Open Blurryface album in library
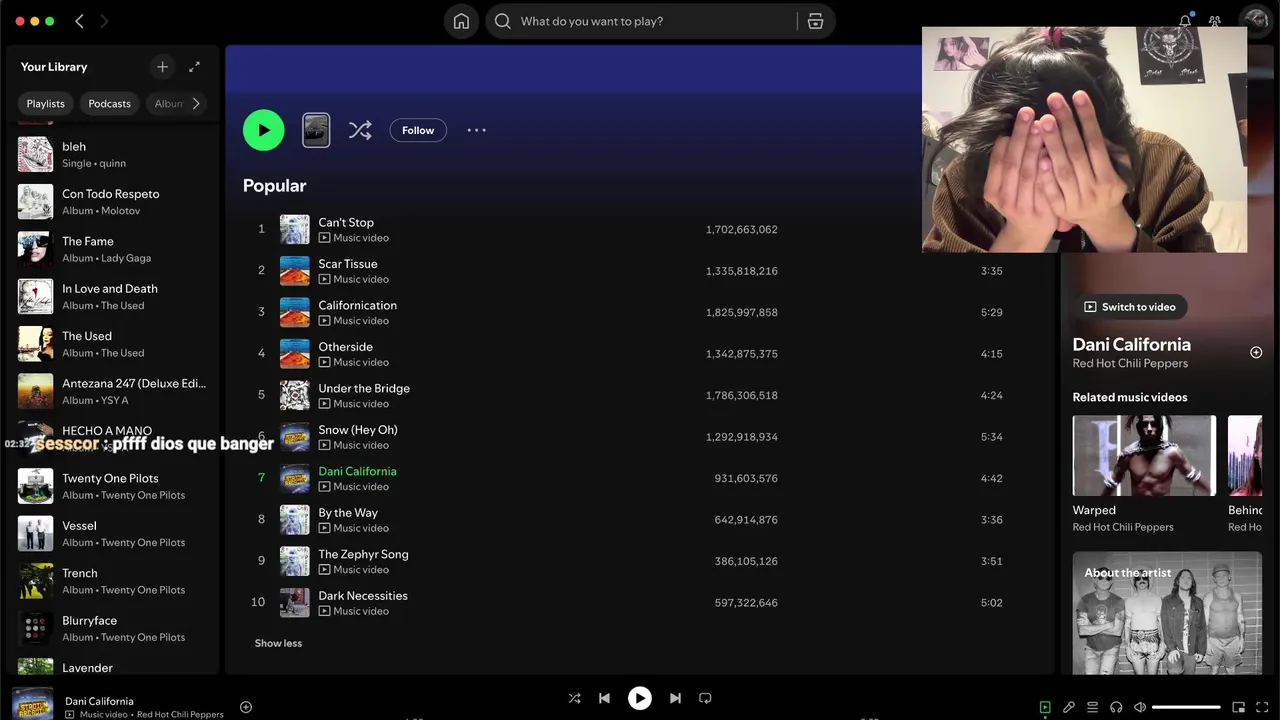 (112, 628)
